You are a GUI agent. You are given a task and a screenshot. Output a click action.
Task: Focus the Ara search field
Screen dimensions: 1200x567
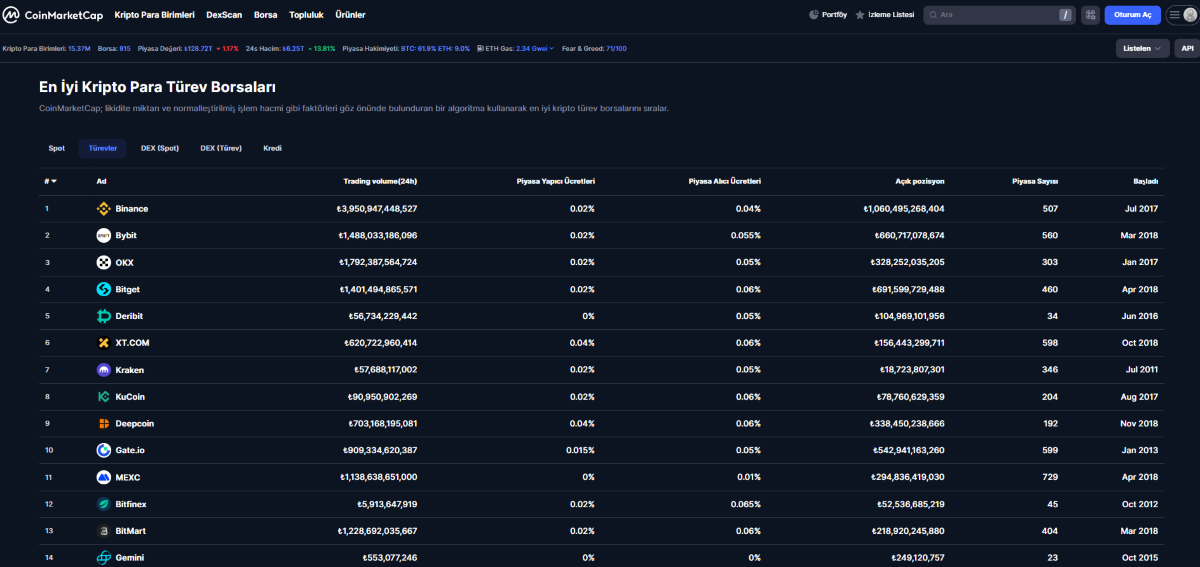997,15
